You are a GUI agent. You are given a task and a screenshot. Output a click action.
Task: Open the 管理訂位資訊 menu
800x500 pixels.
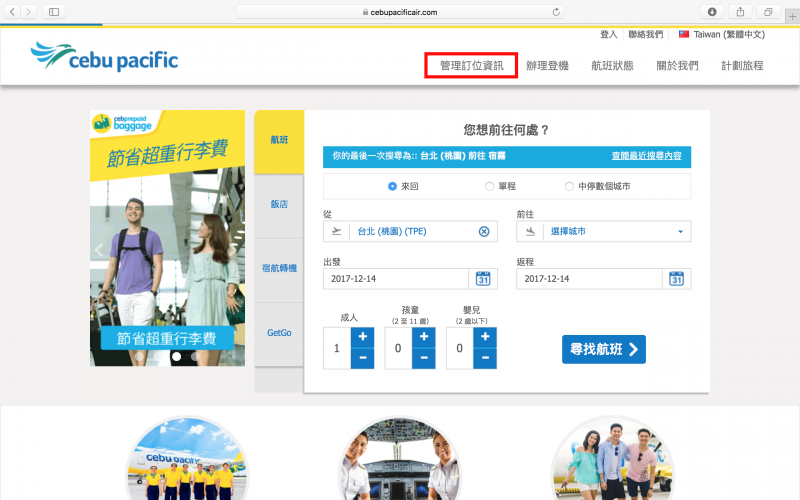click(471, 65)
